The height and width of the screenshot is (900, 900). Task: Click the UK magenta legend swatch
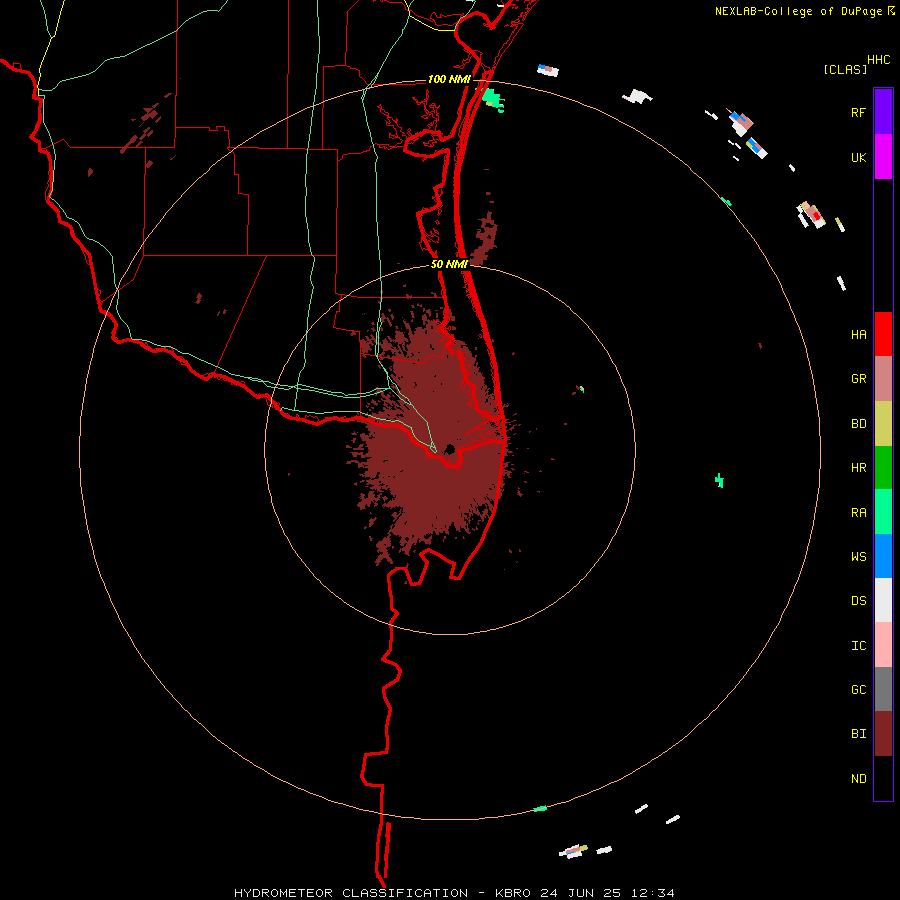tap(883, 157)
